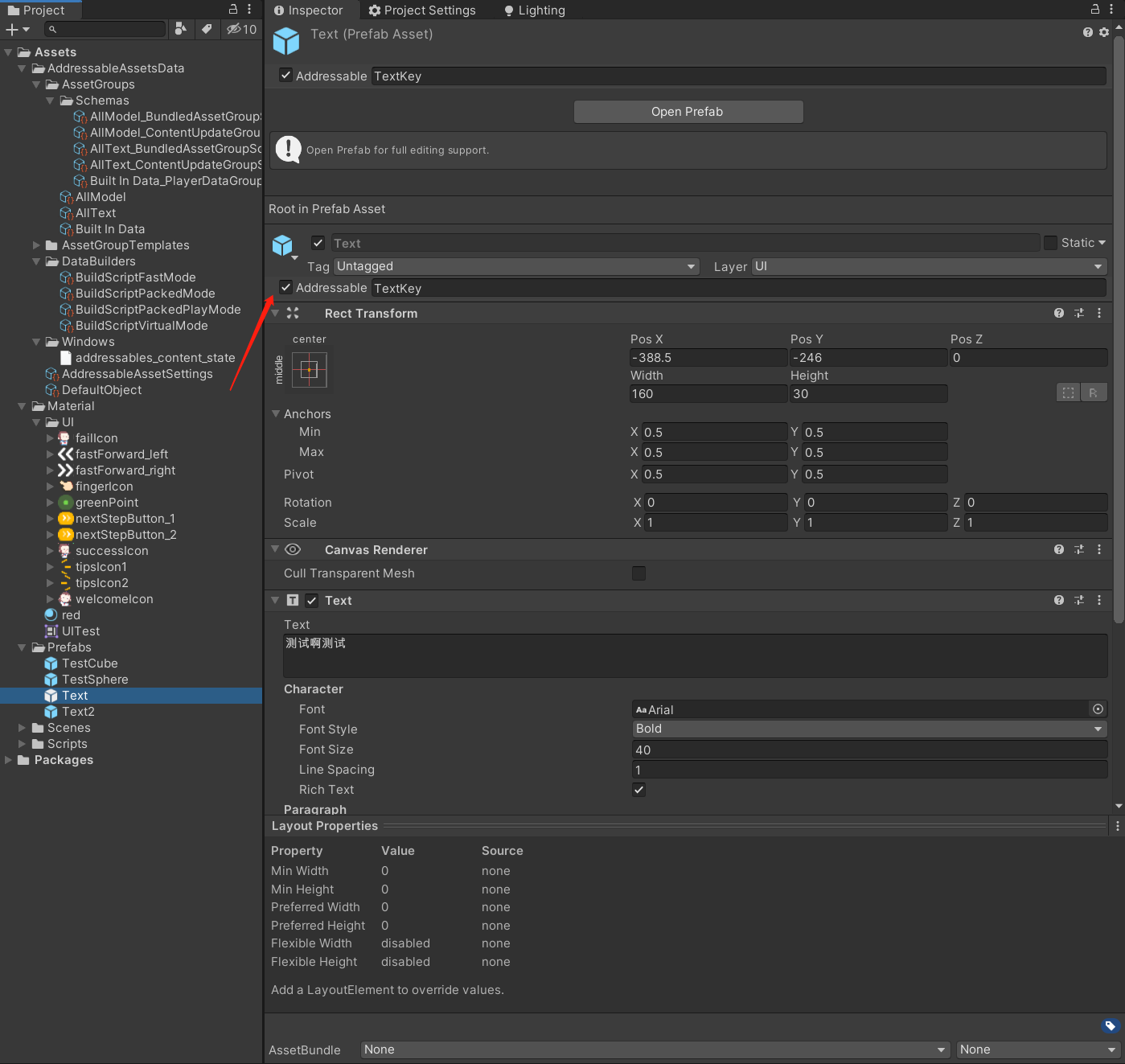Click the Pos X input field
The height and width of the screenshot is (1064, 1125).
708,358
